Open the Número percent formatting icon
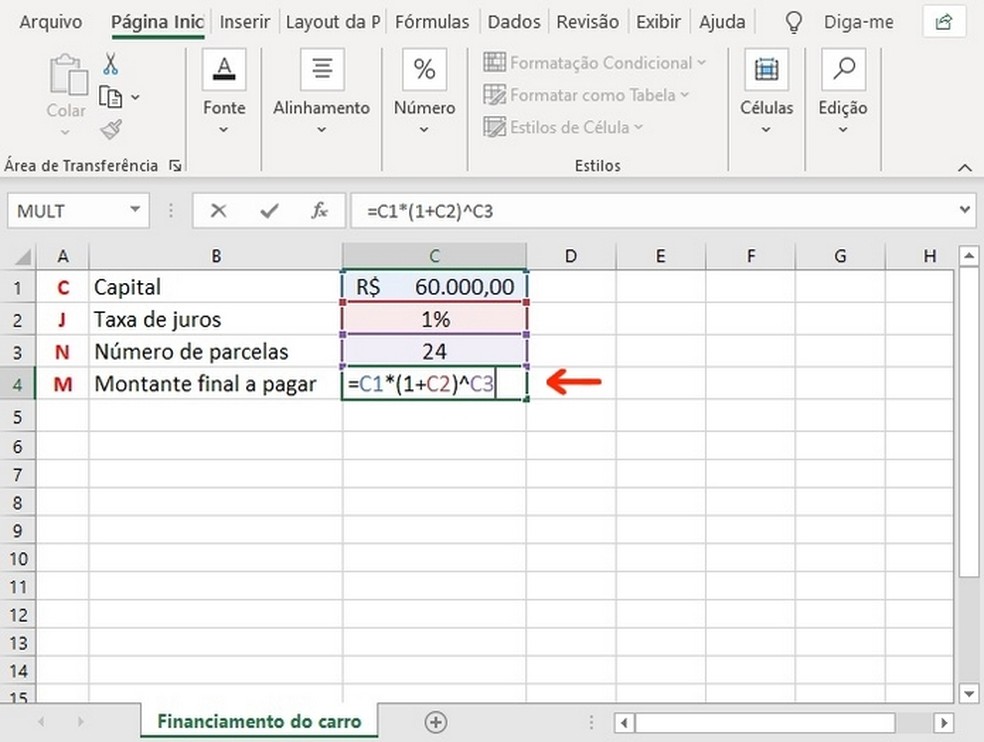Viewport: 984px width, 742px height. (x=424, y=69)
